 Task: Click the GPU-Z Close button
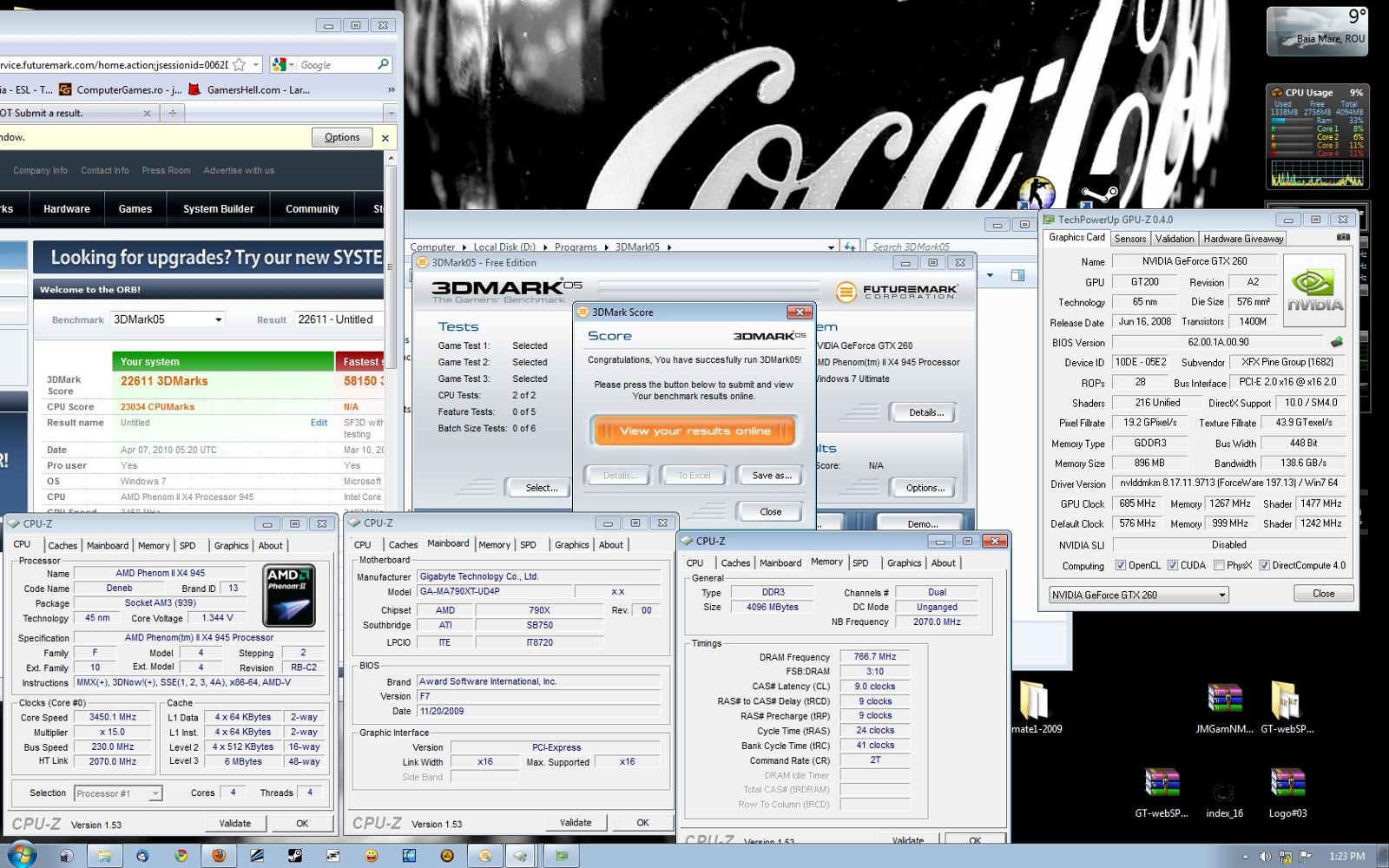click(x=1323, y=594)
